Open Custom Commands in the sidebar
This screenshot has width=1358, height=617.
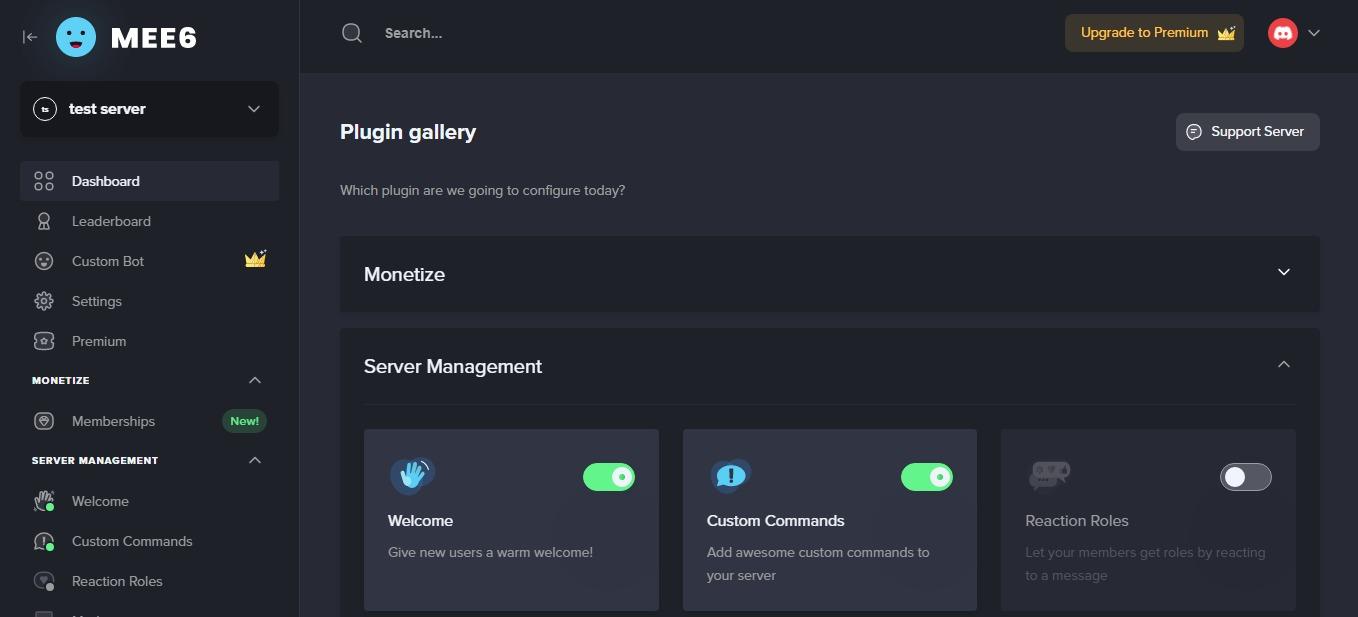tap(149, 541)
